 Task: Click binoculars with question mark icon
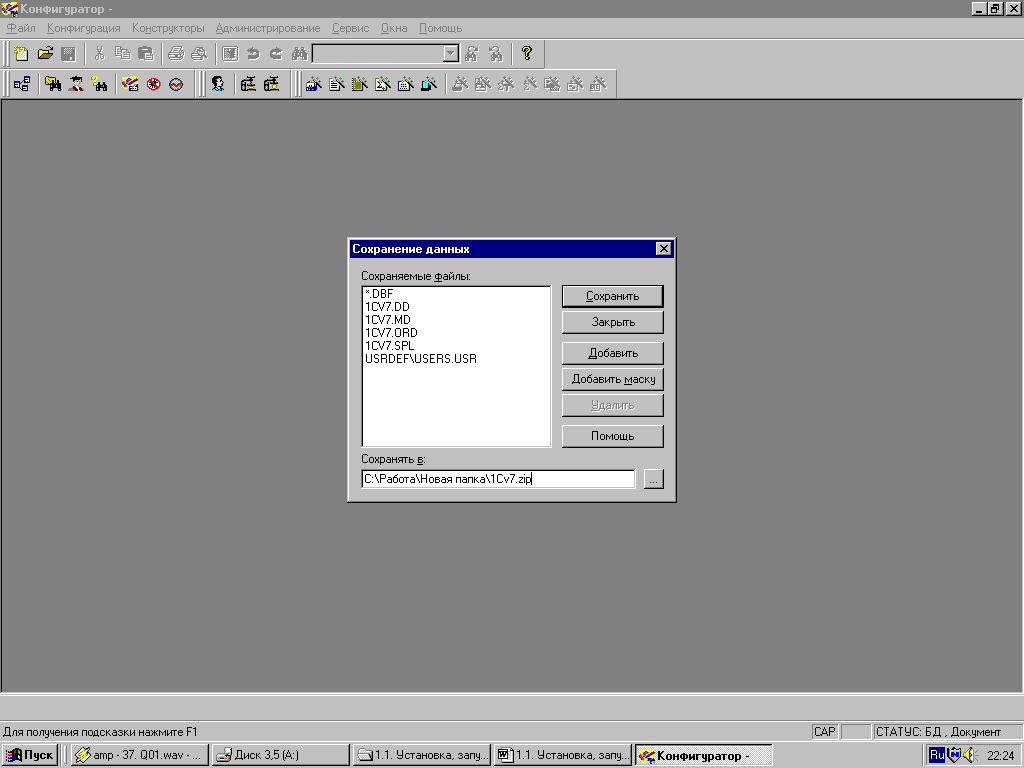pyautogui.click(x=99, y=84)
